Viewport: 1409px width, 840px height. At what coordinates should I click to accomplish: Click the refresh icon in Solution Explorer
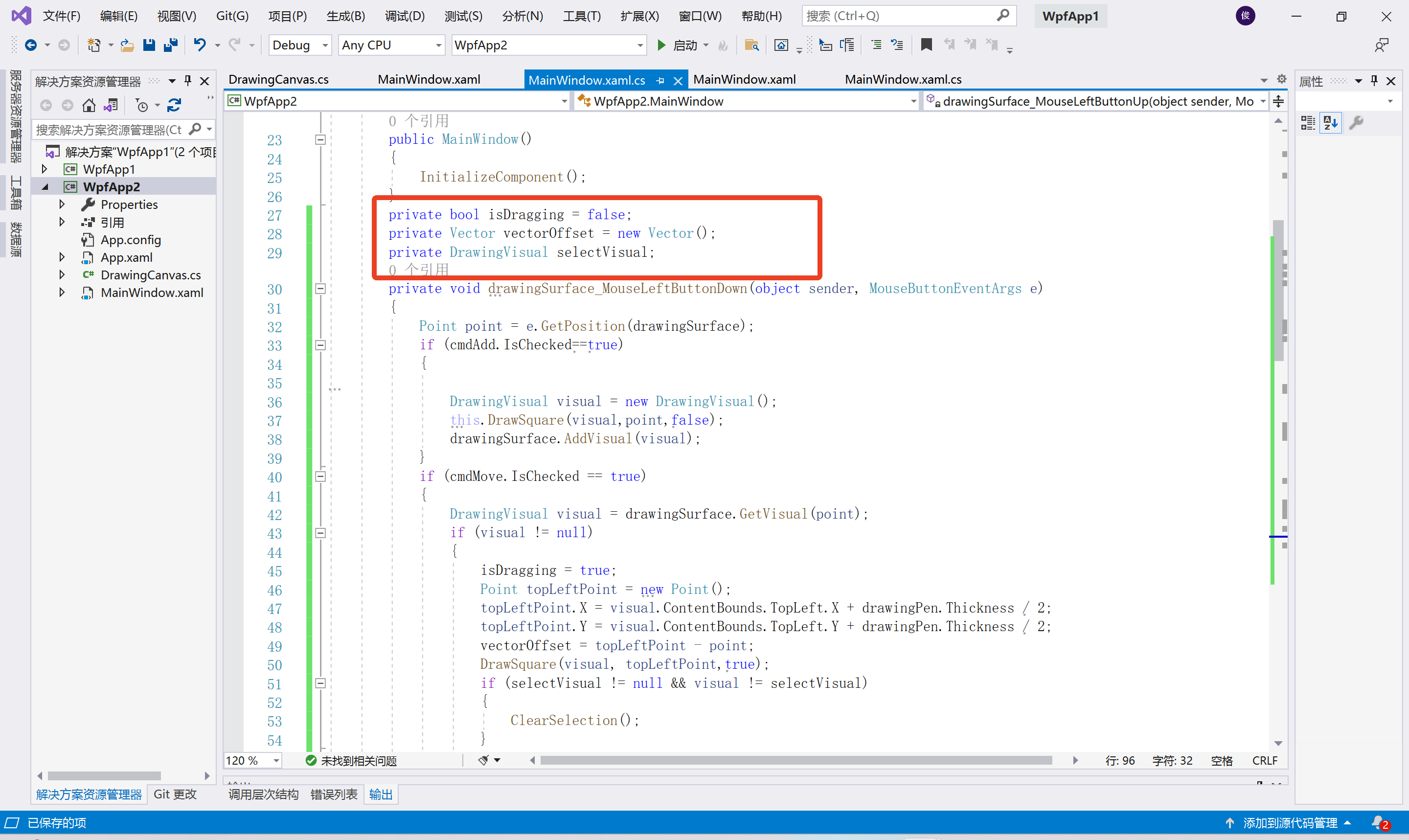click(x=174, y=105)
